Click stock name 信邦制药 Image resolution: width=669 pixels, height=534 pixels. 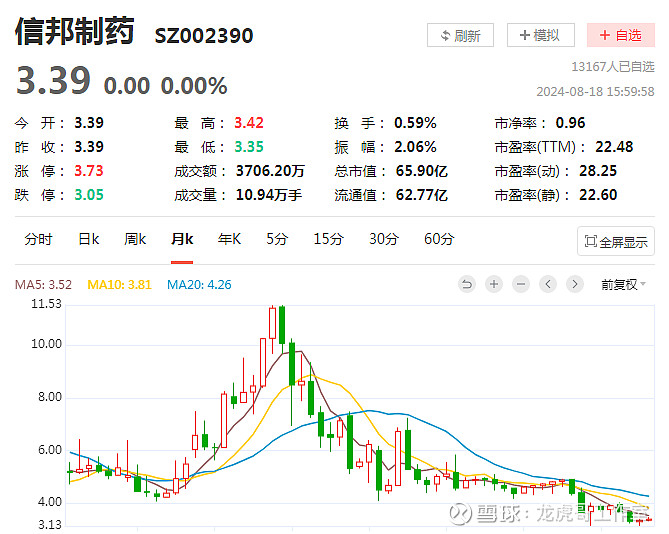(75, 31)
